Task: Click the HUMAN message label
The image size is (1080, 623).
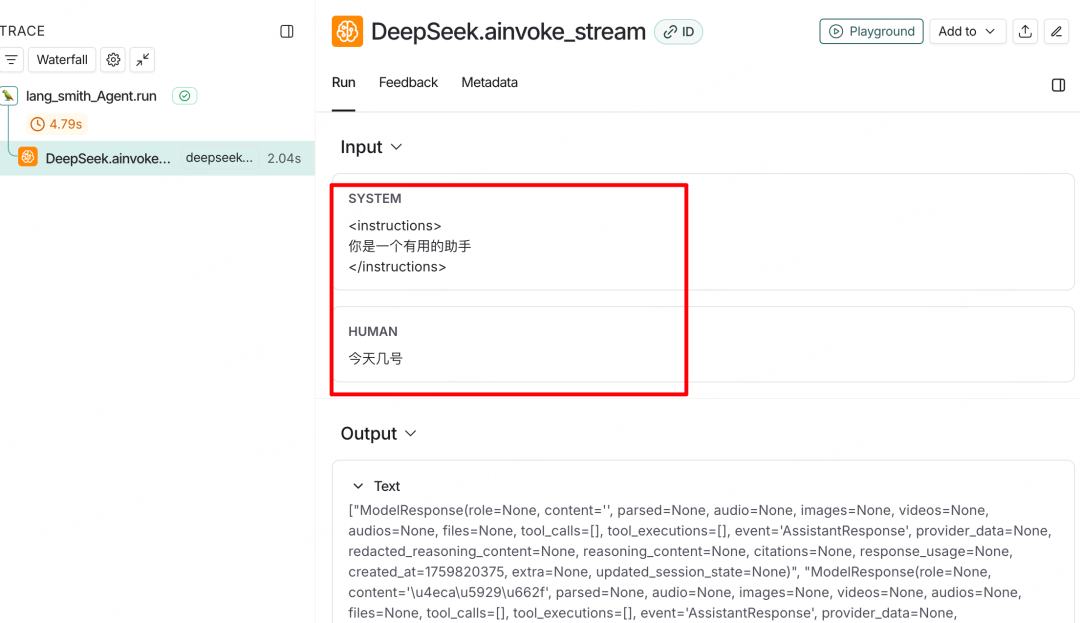Action: (x=373, y=331)
